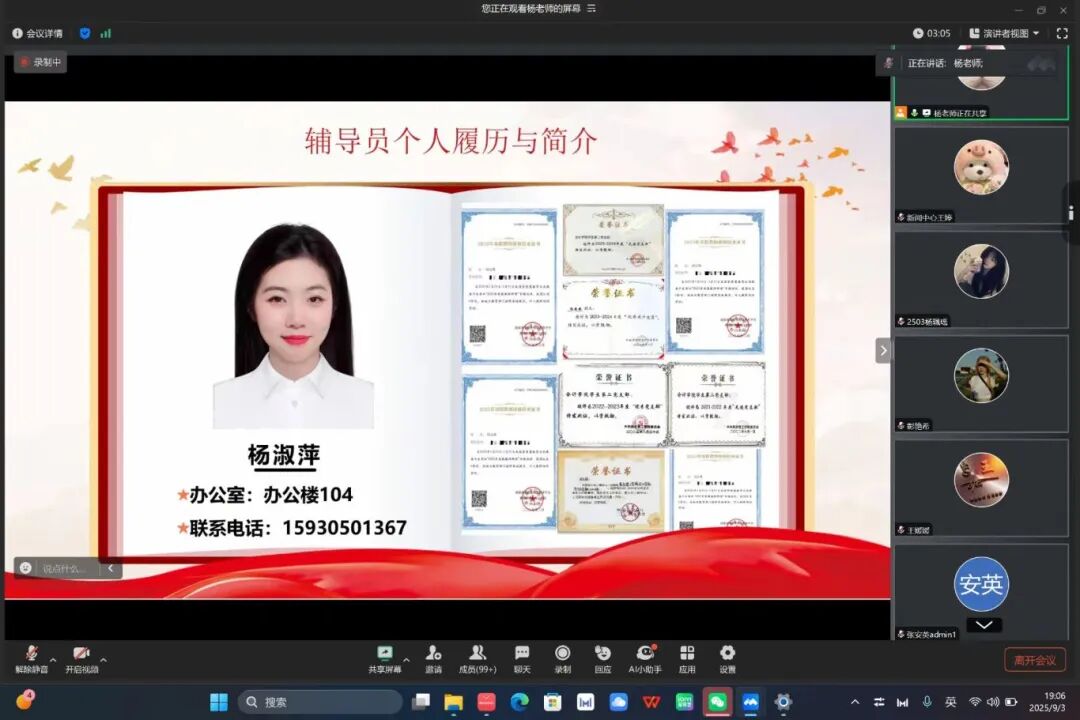Click the record (录制) button
The image size is (1080, 720).
click(x=563, y=659)
